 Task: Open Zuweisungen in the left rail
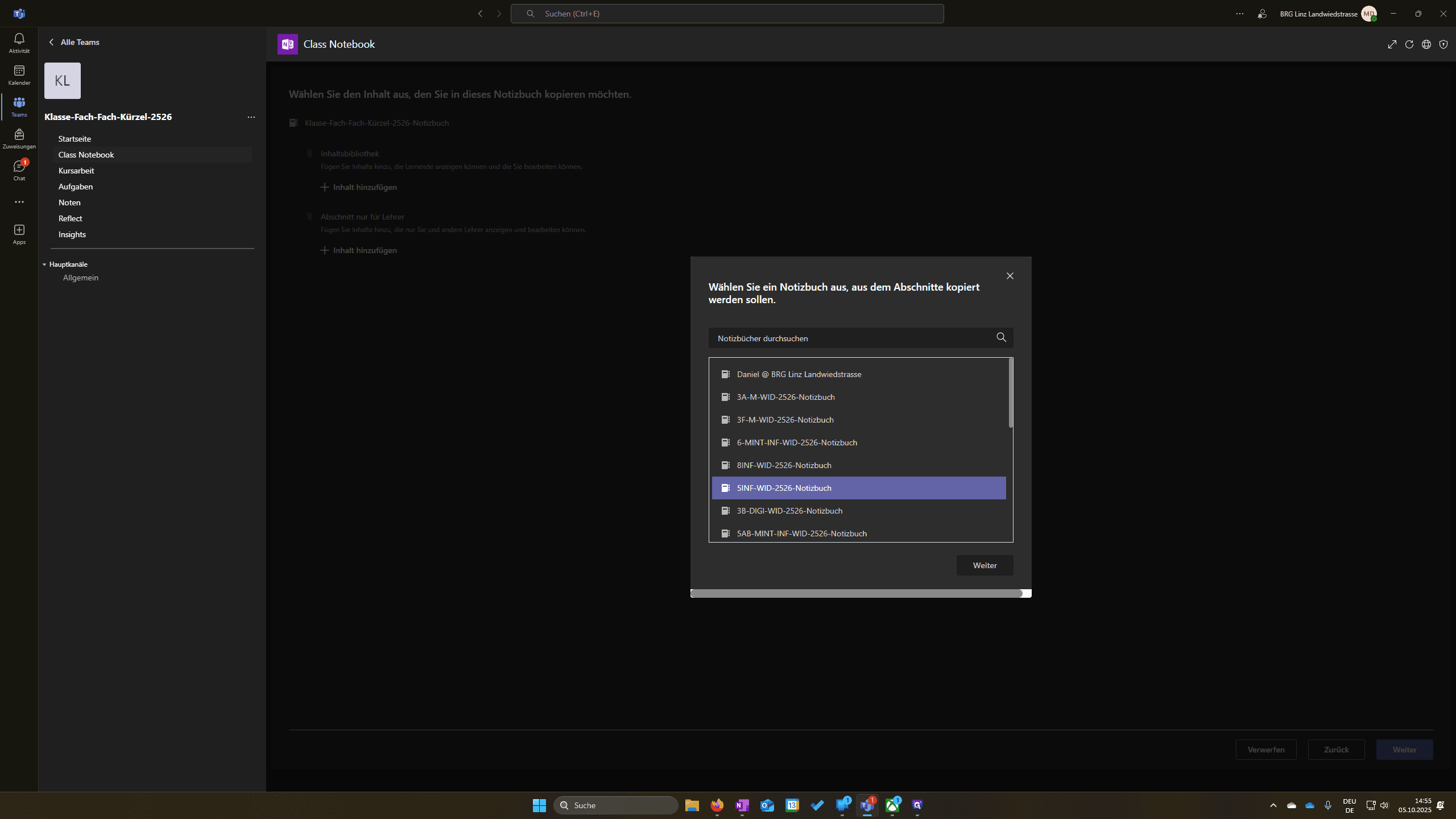click(19, 138)
